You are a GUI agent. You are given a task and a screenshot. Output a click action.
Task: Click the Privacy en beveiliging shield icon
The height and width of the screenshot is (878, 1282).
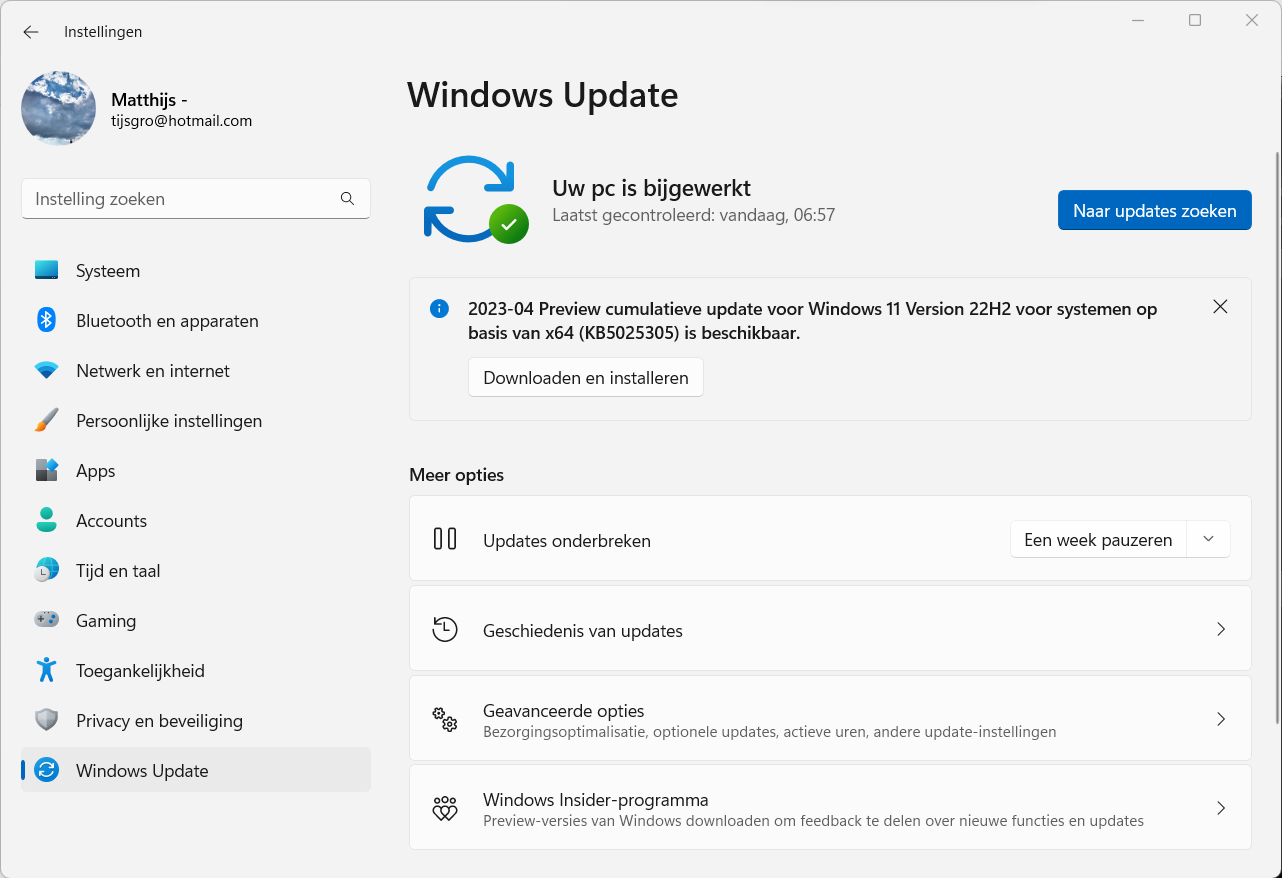pyautogui.click(x=46, y=720)
